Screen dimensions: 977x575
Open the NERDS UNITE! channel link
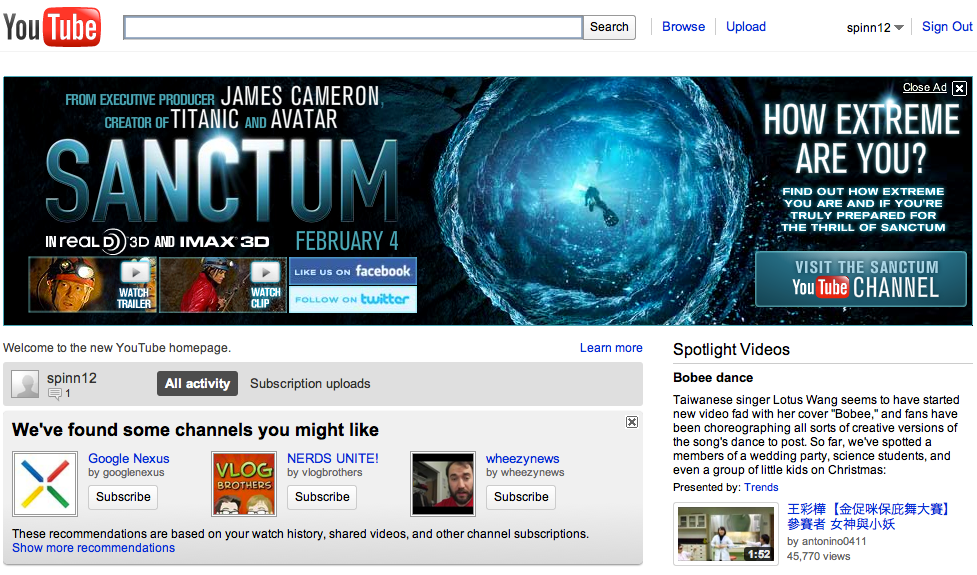click(x=333, y=459)
